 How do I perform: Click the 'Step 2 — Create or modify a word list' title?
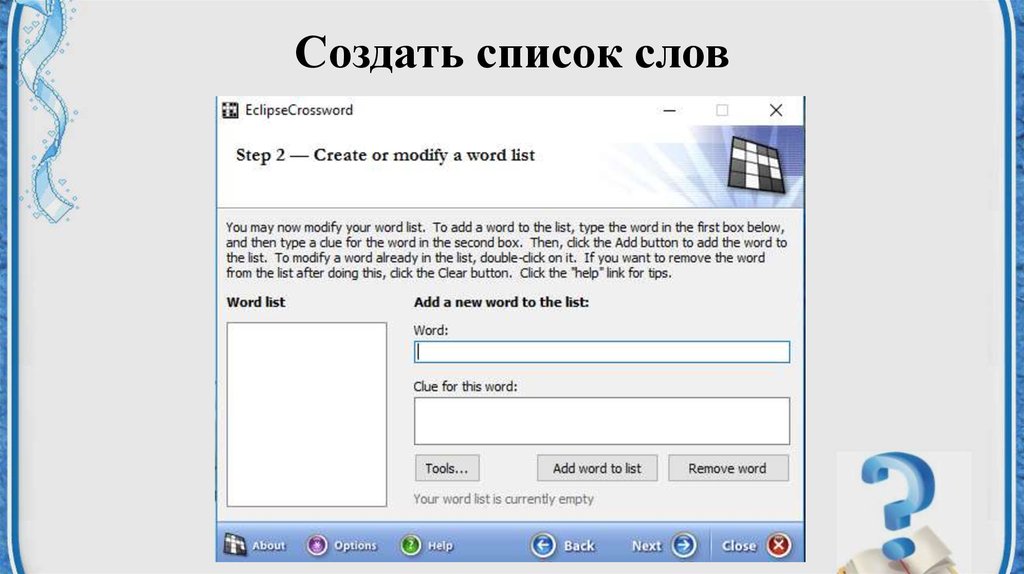tap(385, 155)
